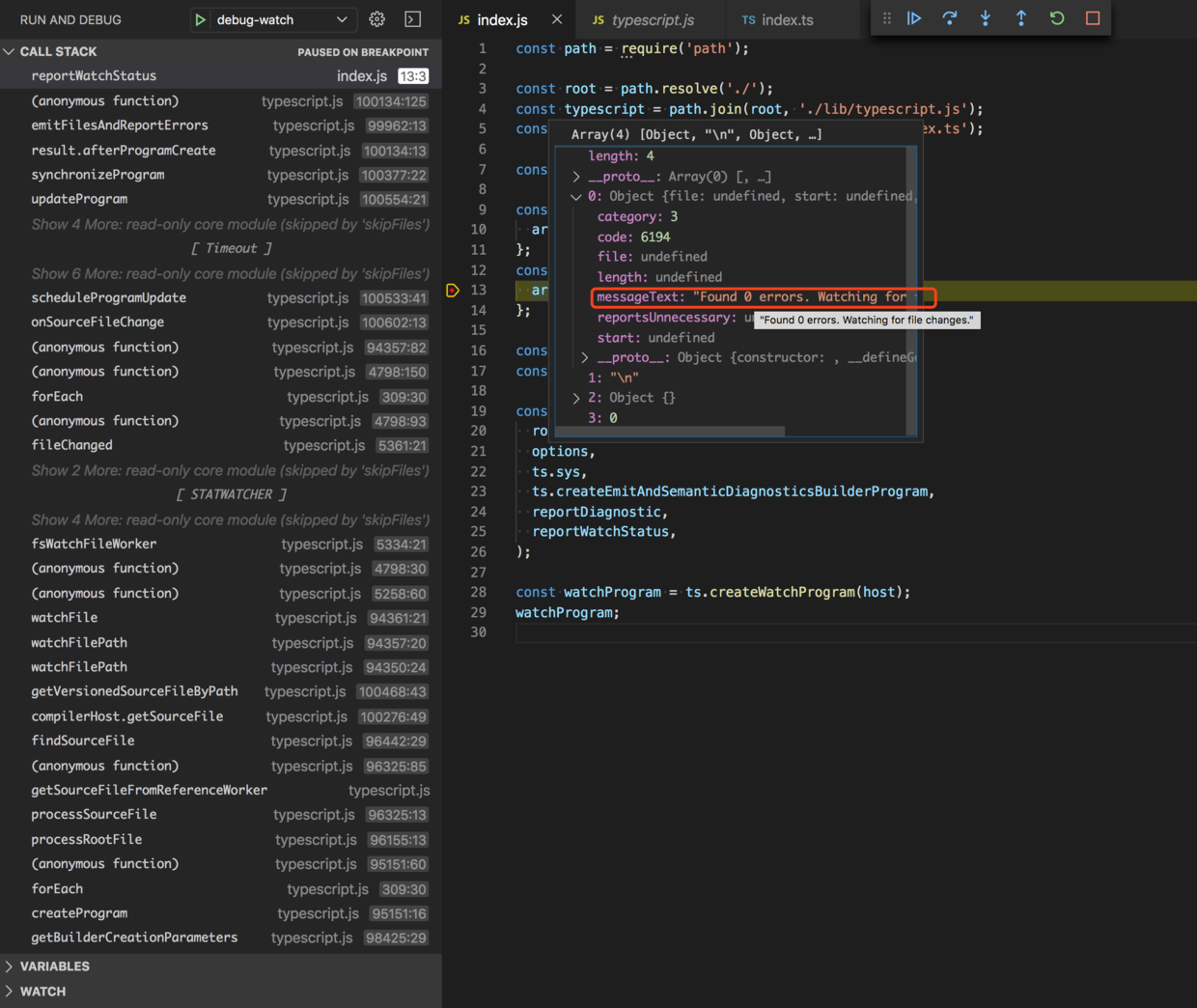Start debugging with the green play icon

click(x=200, y=19)
